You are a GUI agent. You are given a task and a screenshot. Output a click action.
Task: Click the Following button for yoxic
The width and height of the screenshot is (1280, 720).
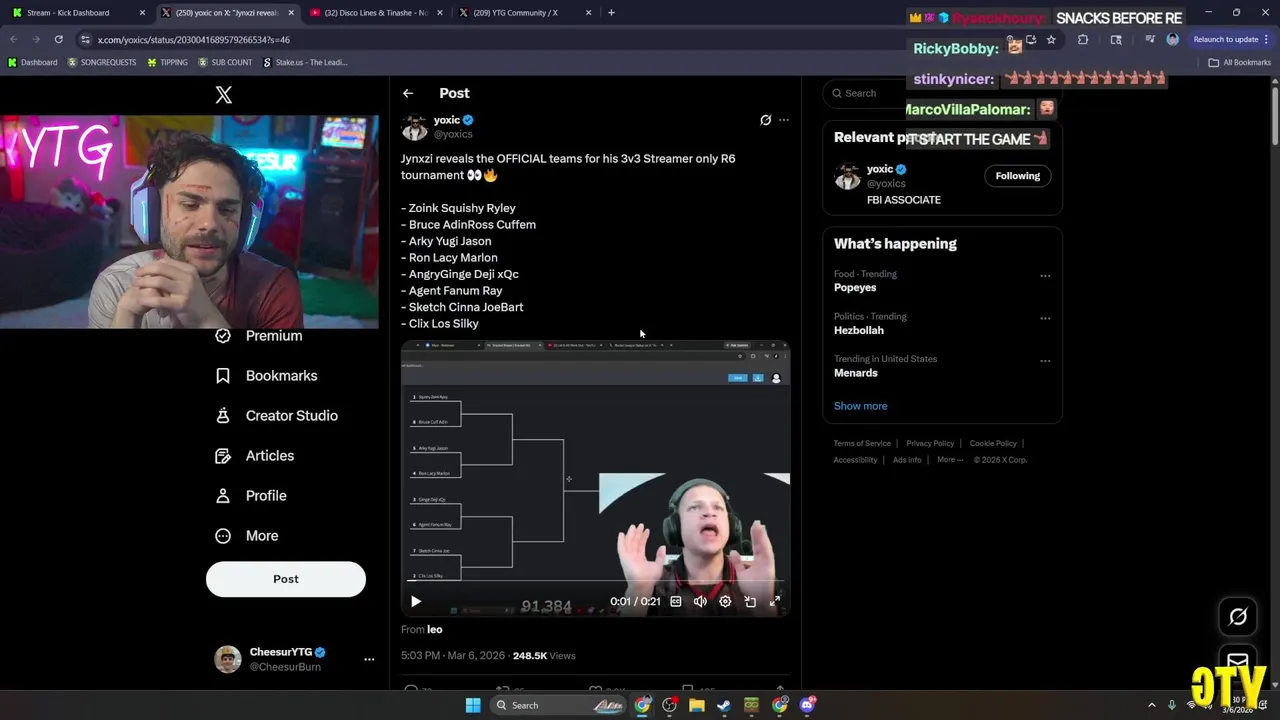[x=1017, y=176]
